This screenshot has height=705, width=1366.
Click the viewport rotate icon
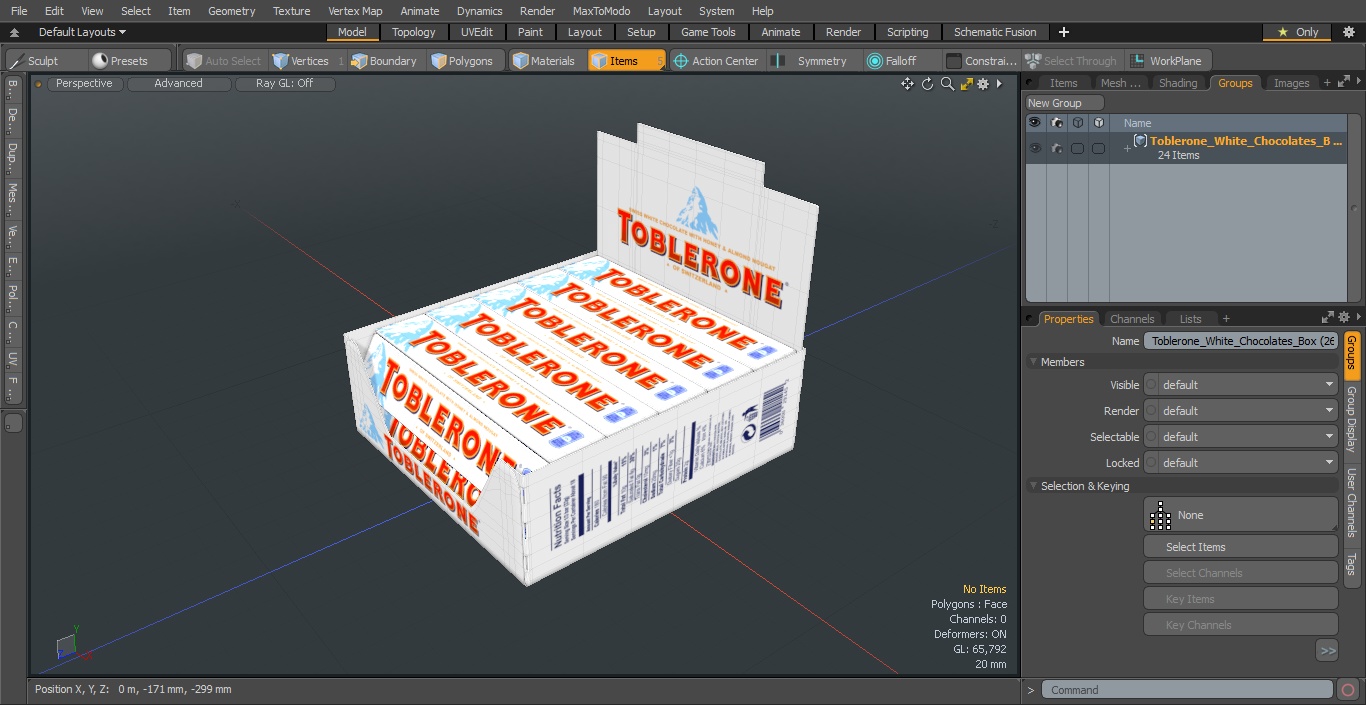pos(927,84)
